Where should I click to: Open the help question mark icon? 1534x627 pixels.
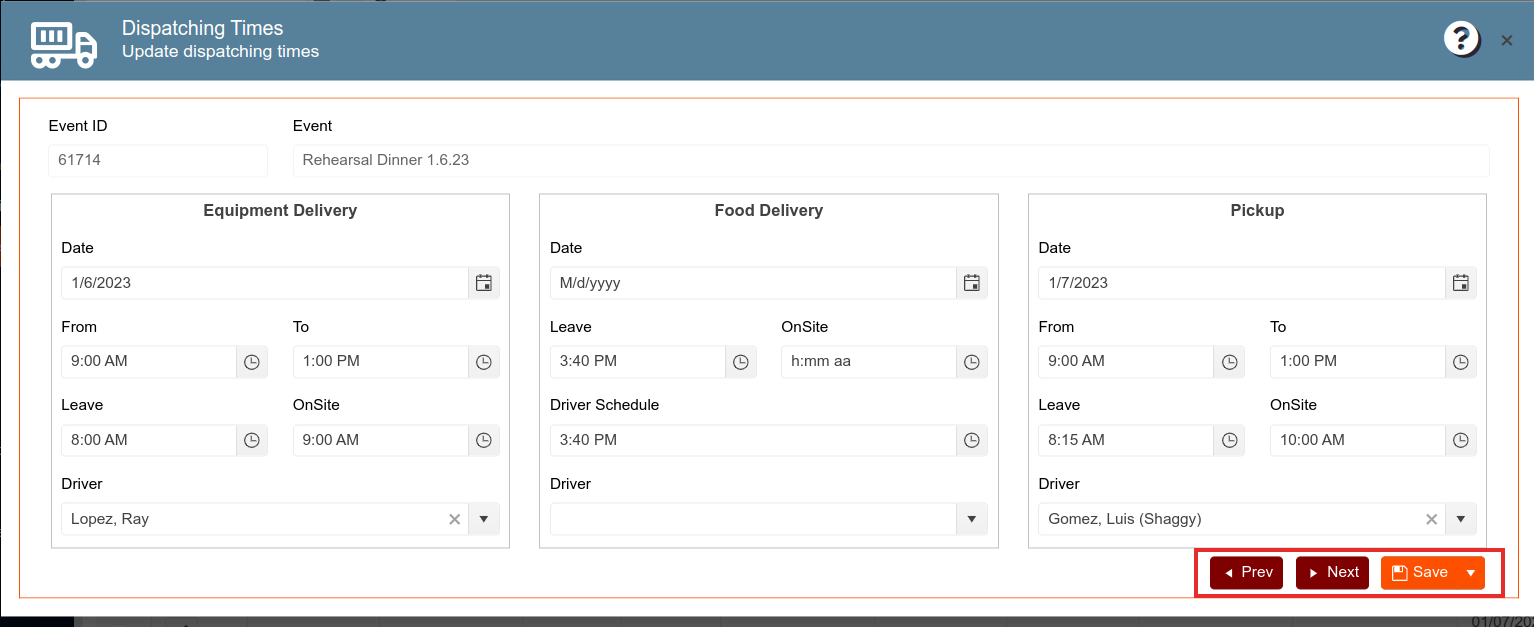(1461, 39)
